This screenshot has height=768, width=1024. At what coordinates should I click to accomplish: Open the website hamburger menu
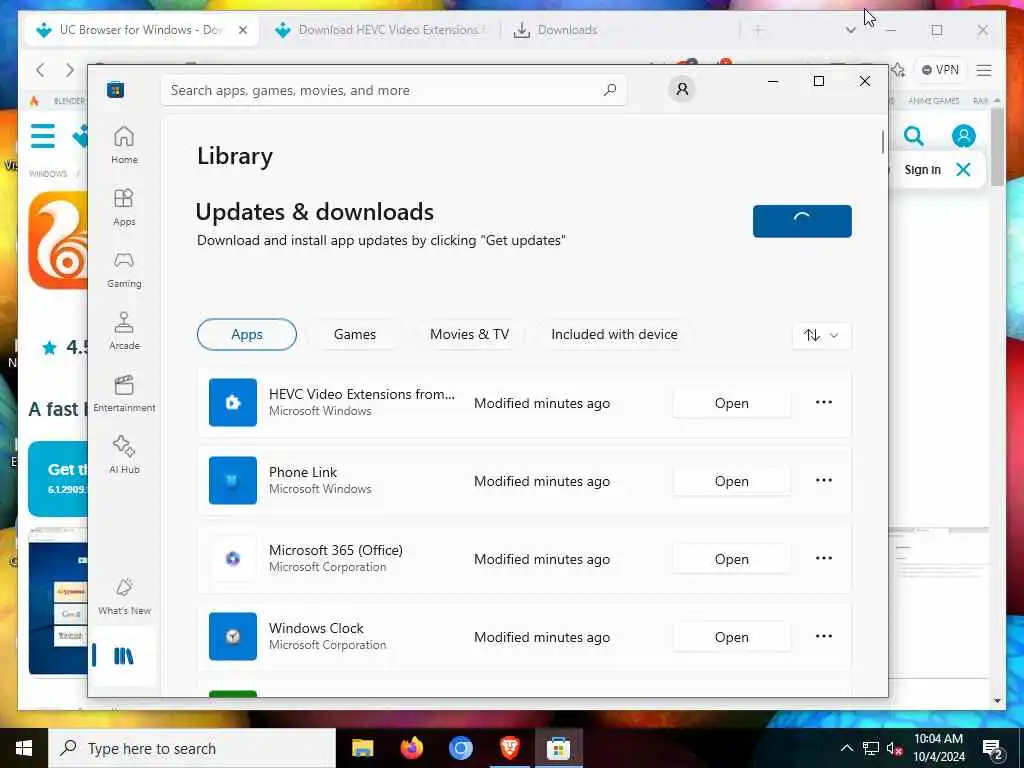pos(43,136)
